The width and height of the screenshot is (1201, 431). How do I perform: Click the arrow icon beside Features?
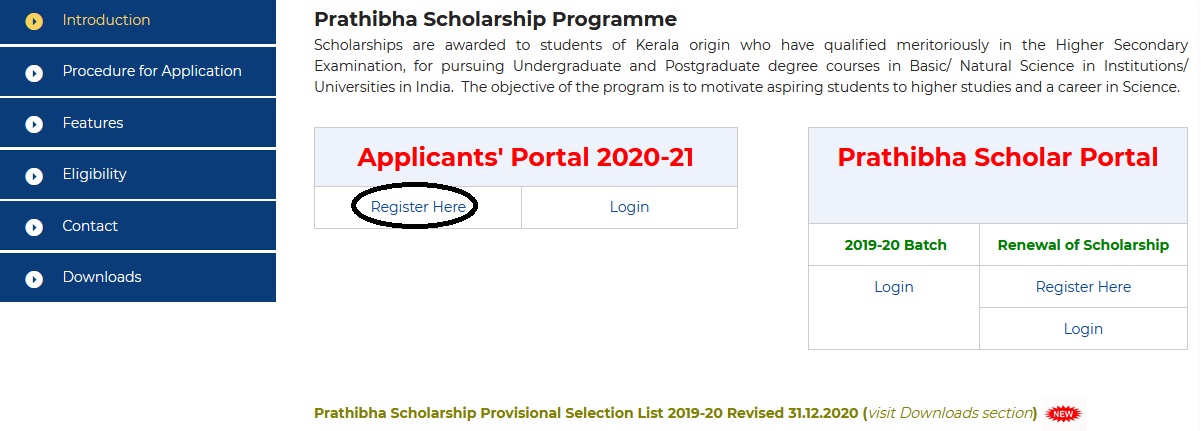(x=34, y=124)
